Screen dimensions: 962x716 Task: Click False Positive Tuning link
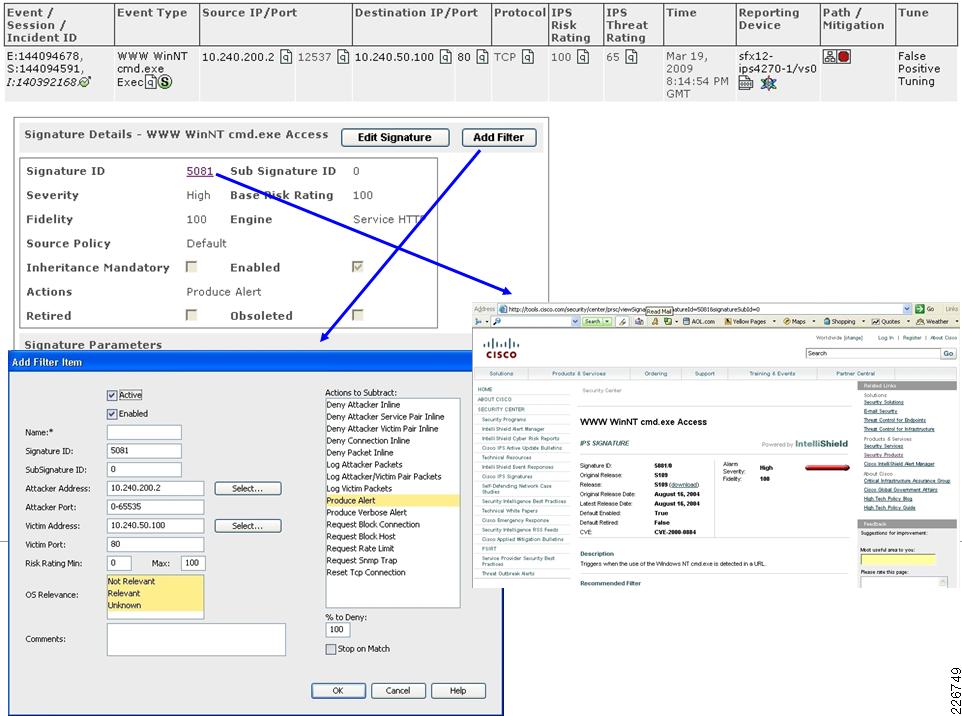click(918, 68)
